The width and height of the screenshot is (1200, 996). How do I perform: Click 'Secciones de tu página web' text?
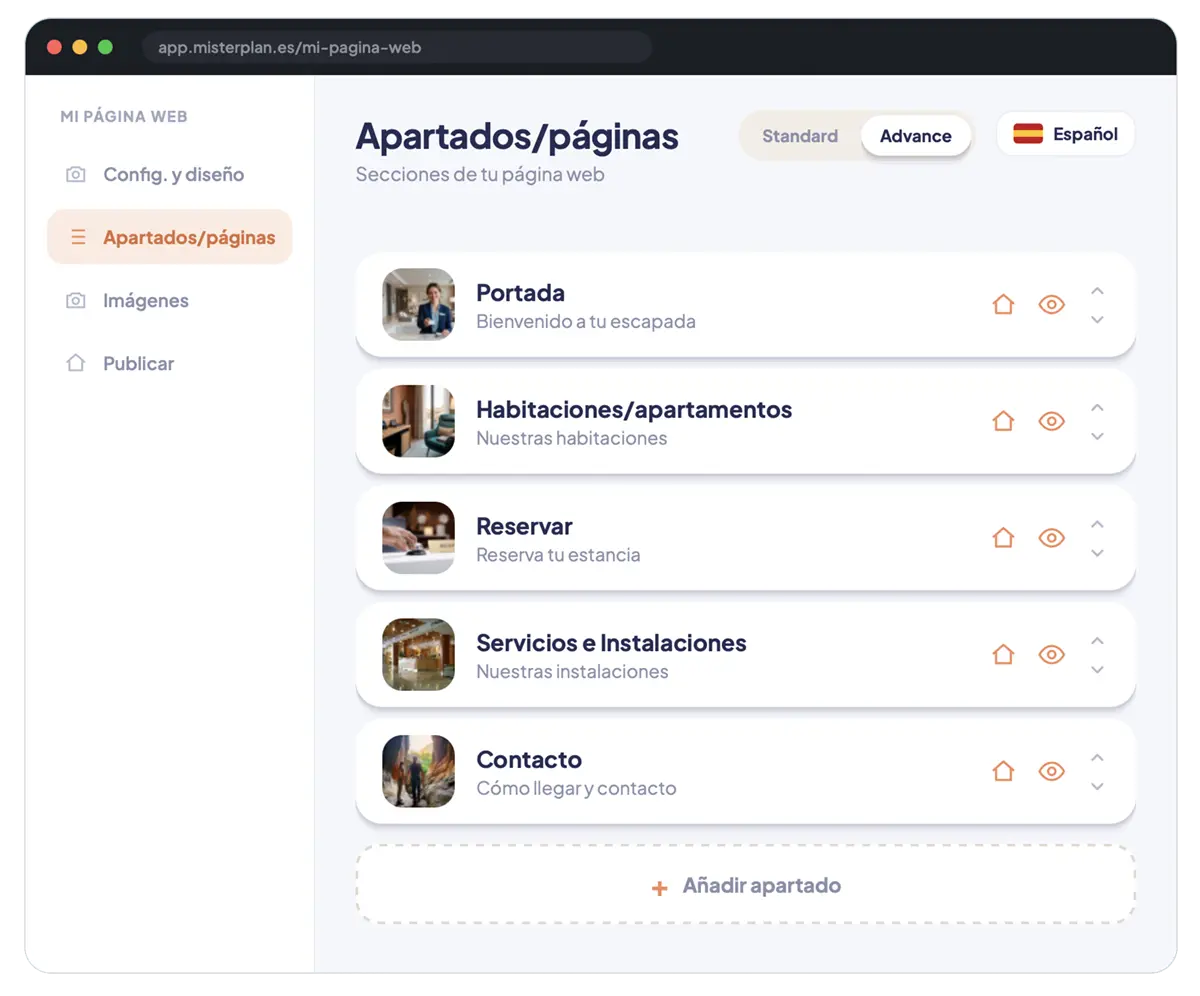480,175
